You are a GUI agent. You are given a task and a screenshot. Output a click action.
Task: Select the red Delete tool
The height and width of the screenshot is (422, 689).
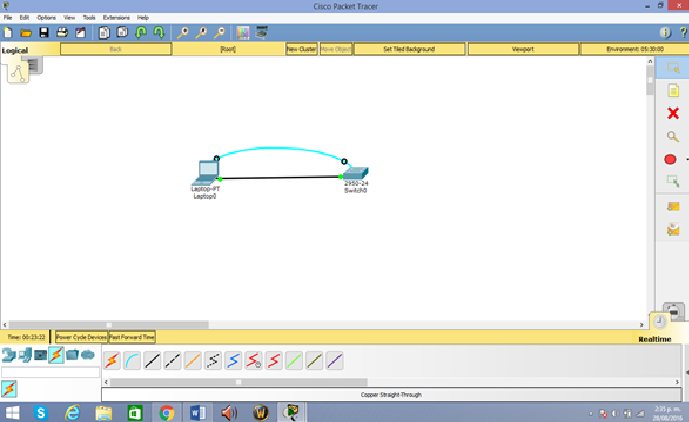point(673,114)
